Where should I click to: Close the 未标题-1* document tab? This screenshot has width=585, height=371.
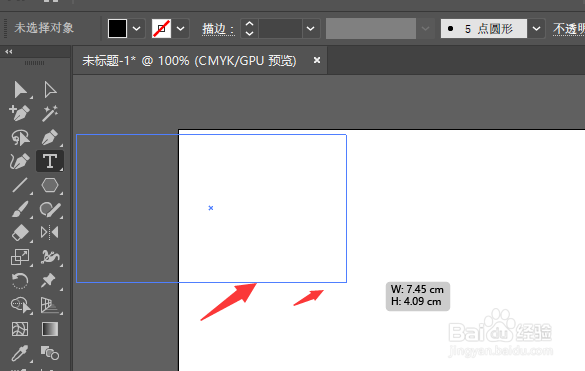click(317, 60)
